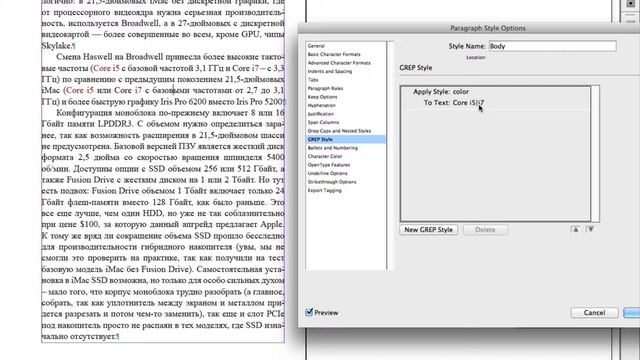Viewport: 640px width, 360px height.
Task: Click the 'Paragraph Style Options' dialog title
Action: pos(488,28)
